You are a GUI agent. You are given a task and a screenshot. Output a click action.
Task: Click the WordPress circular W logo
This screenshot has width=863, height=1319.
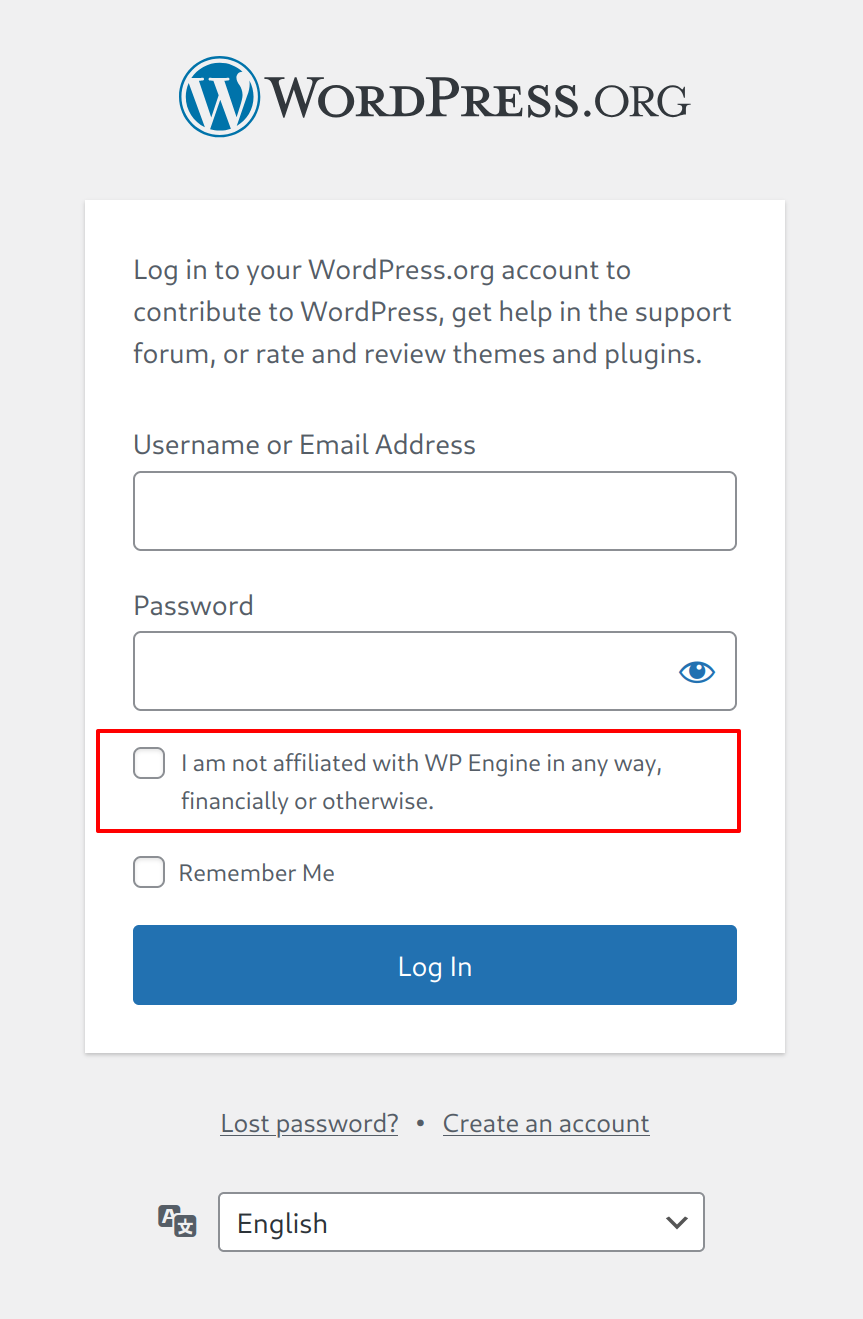[x=220, y=96]
